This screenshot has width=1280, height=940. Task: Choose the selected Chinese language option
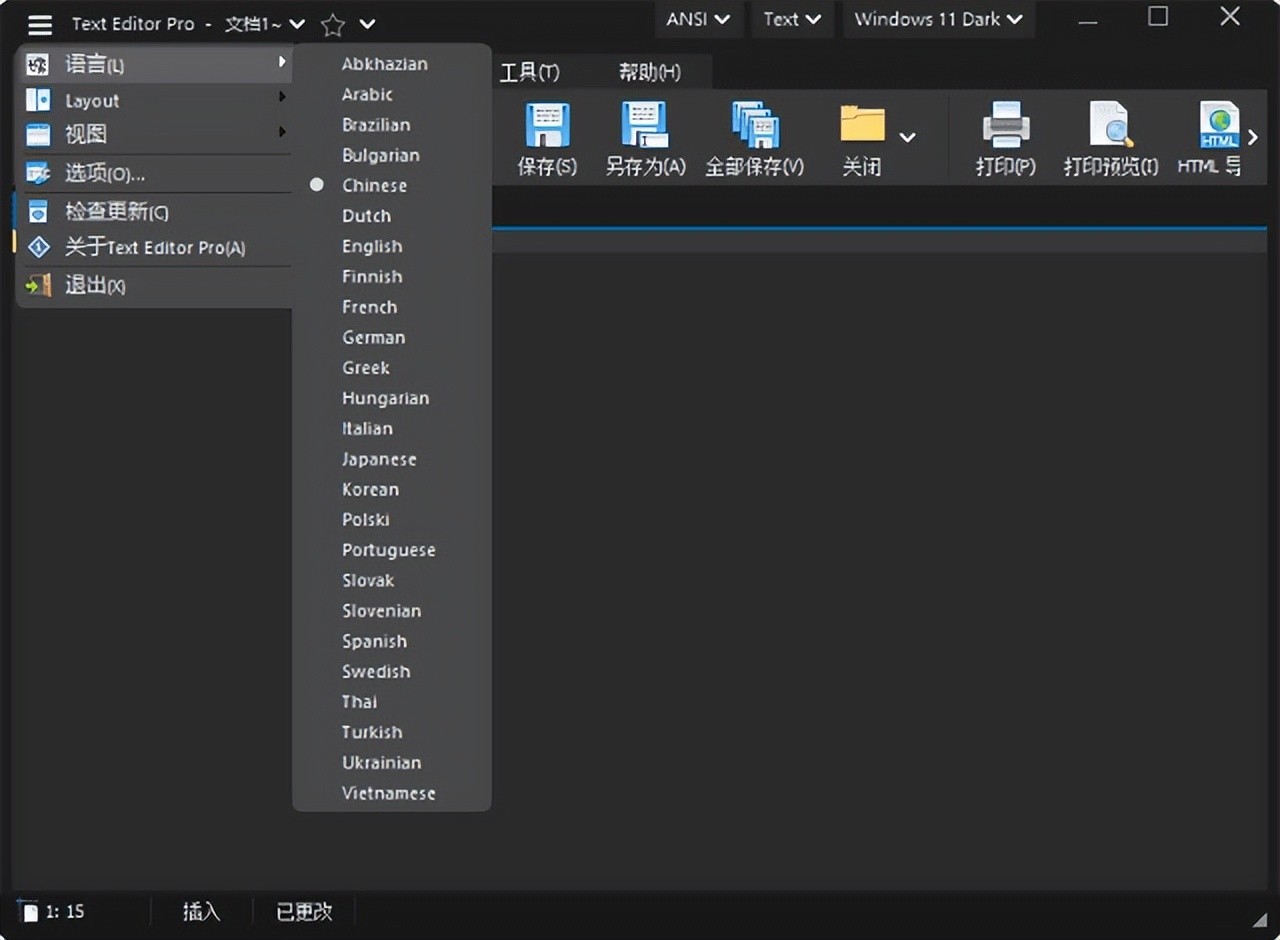(x=374, y=185)
